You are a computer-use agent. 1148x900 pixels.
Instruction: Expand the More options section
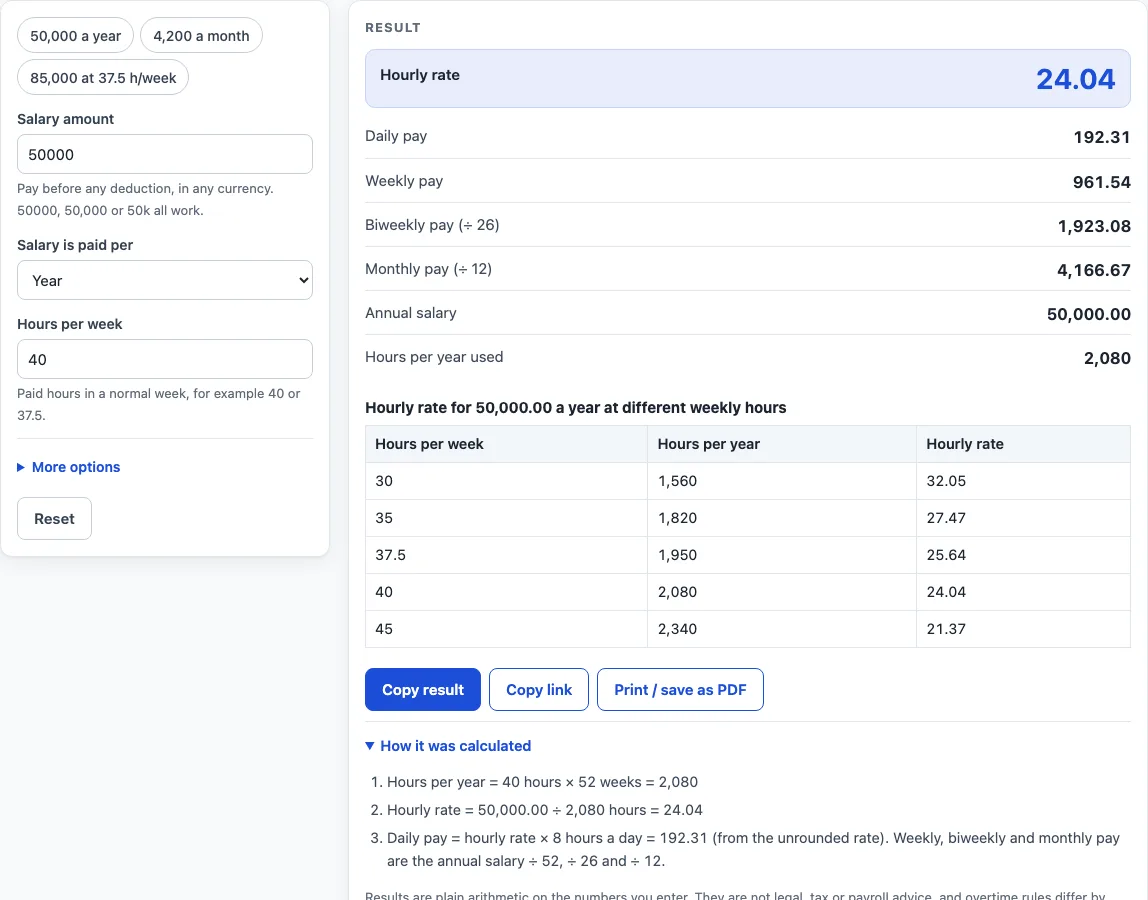coord(69,467)
